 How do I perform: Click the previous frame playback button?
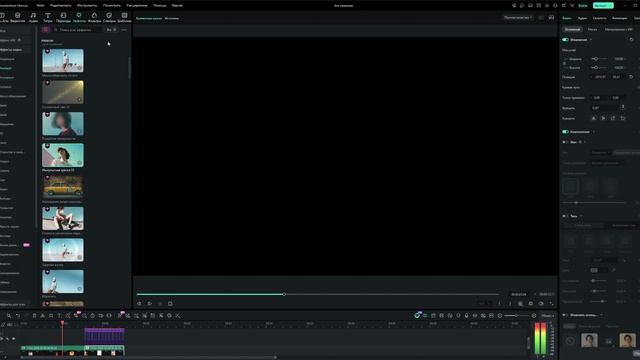139,304
